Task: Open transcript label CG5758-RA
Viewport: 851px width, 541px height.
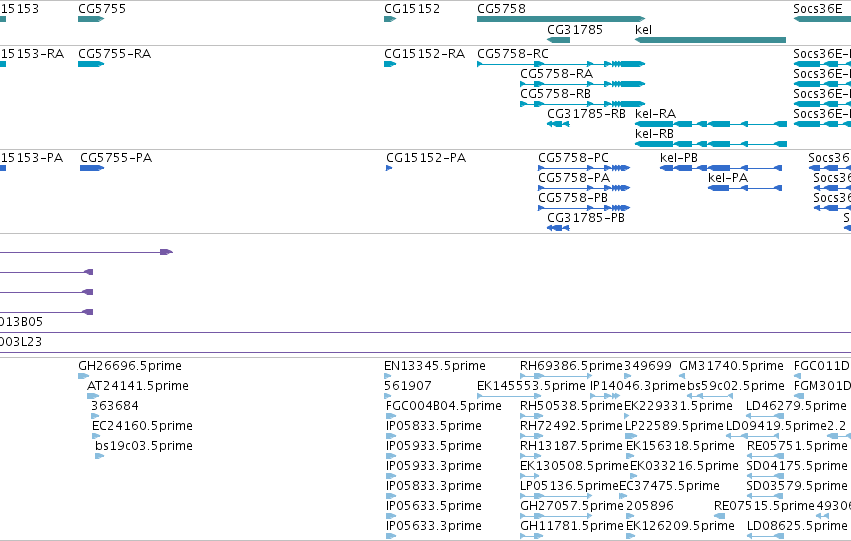Action: coord(556,74)
